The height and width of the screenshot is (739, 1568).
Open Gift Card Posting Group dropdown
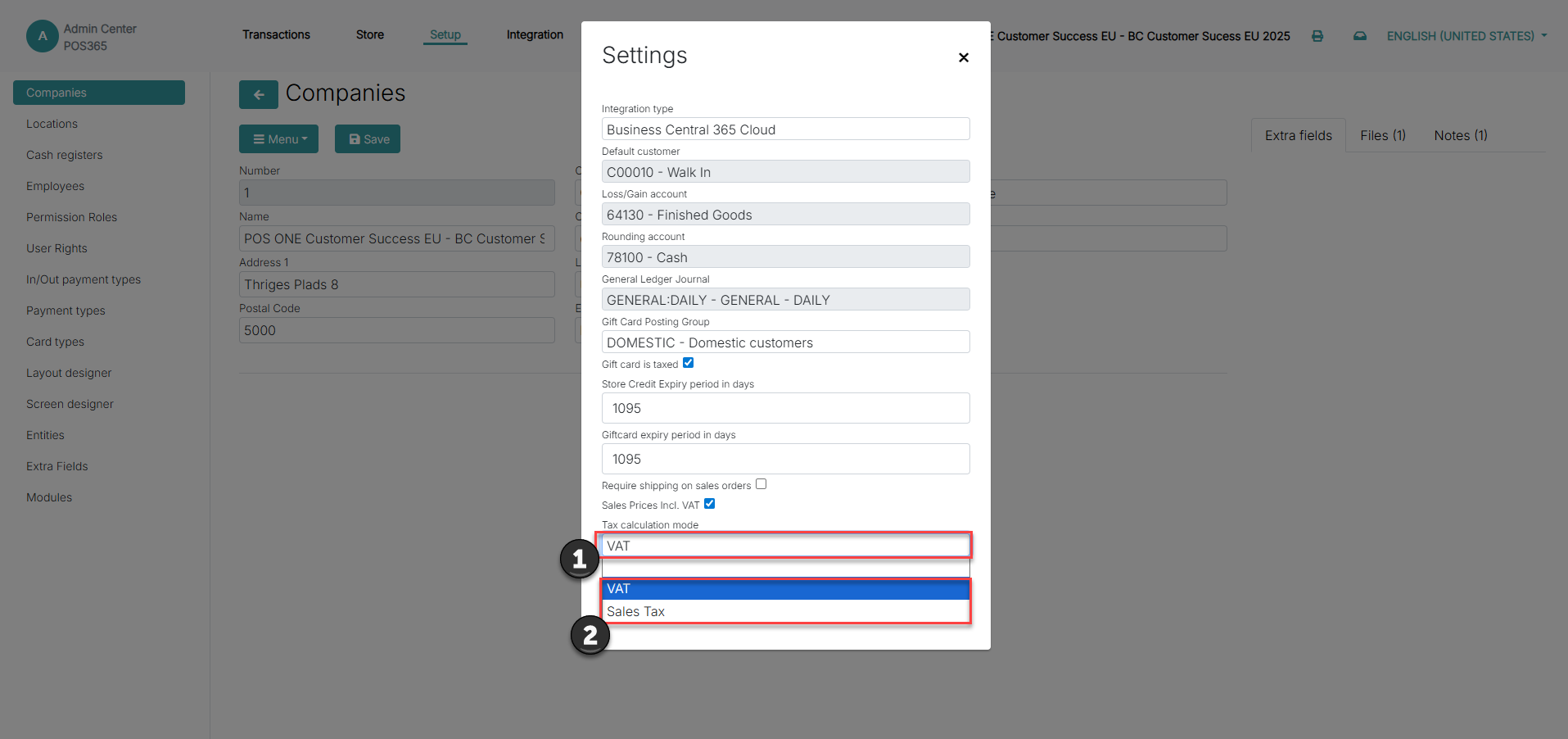coord(785,342)
